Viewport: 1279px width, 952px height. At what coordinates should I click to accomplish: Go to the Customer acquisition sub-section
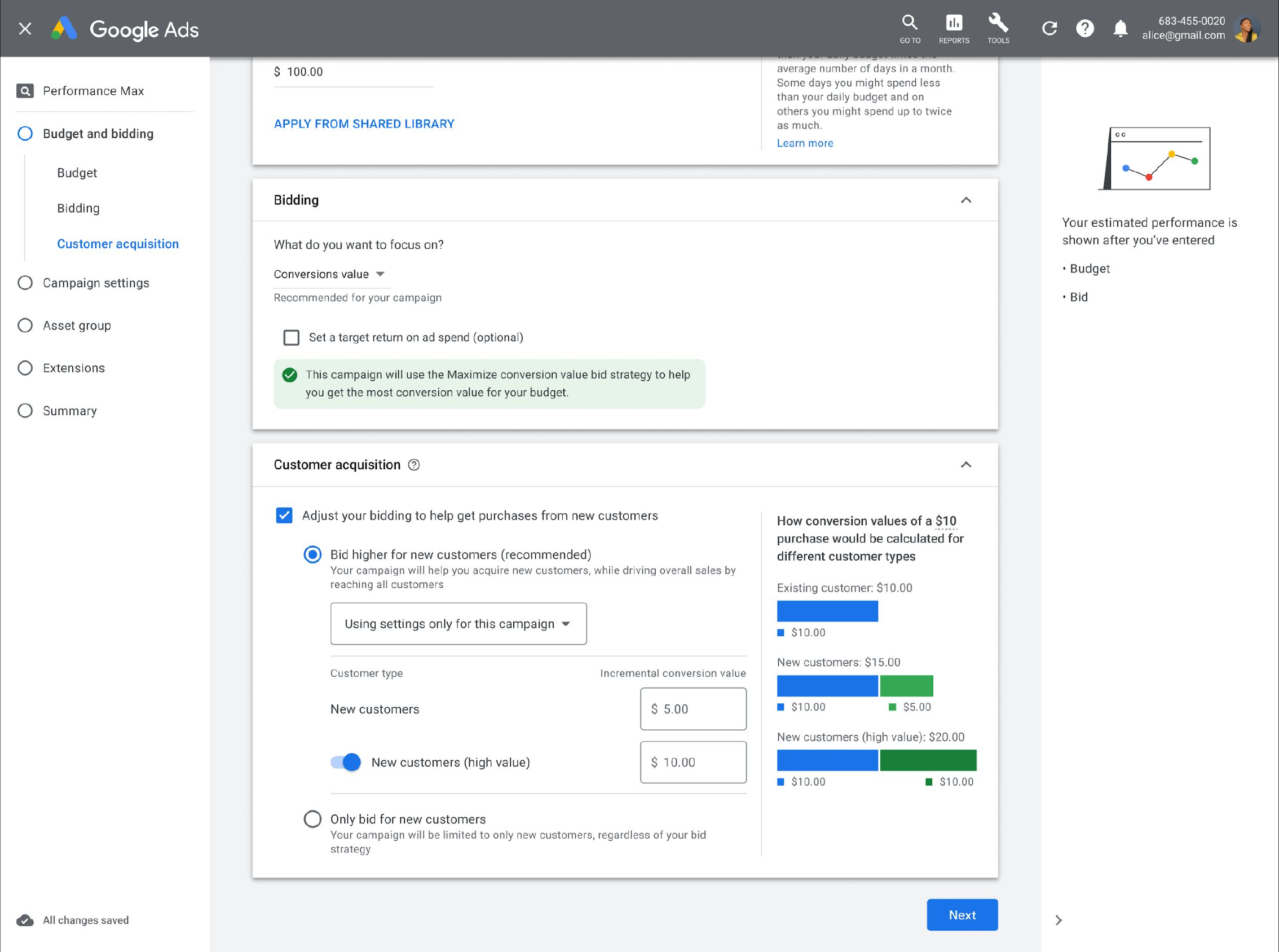pyautogui.click(x=118, y=244)
